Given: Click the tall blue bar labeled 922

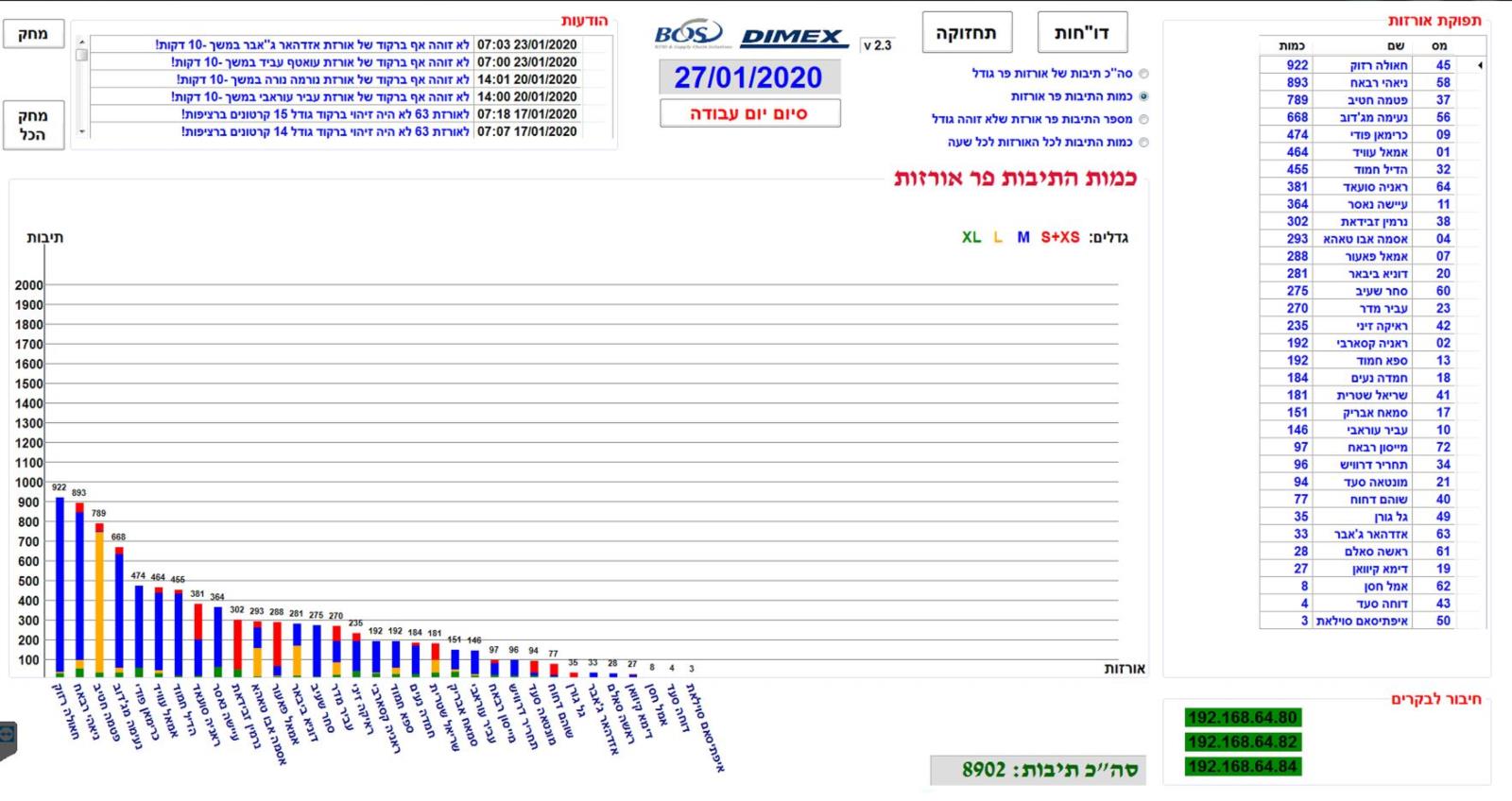Looking at the screenshot, I should [60, 586].
